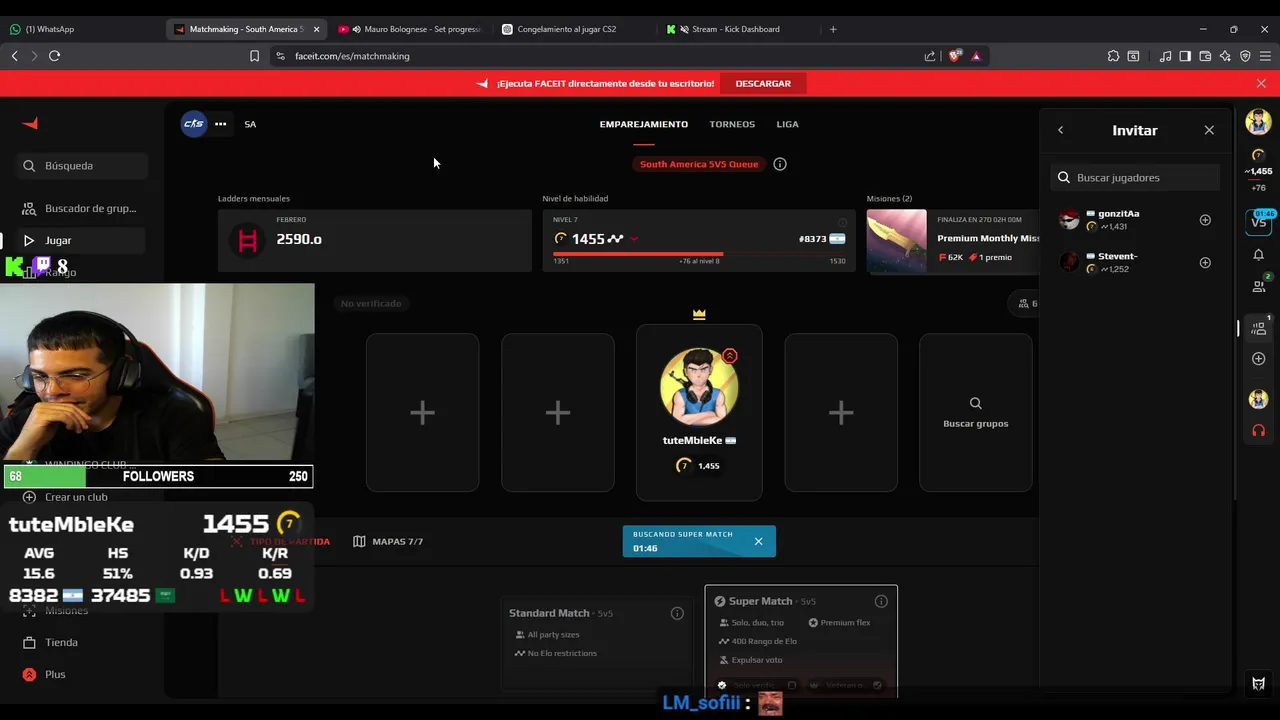Focus the Buscar jugadores search field
This screenshot has height=720, width=1280.
coord(1135,177)
